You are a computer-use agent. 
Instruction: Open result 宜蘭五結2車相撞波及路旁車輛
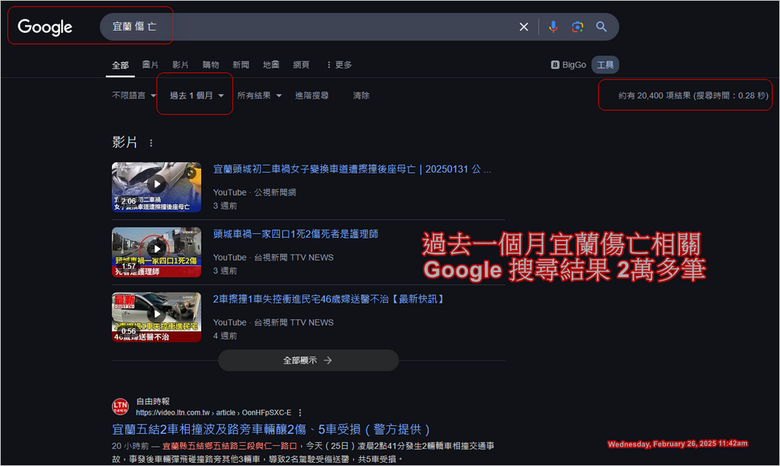pos(271,429)
